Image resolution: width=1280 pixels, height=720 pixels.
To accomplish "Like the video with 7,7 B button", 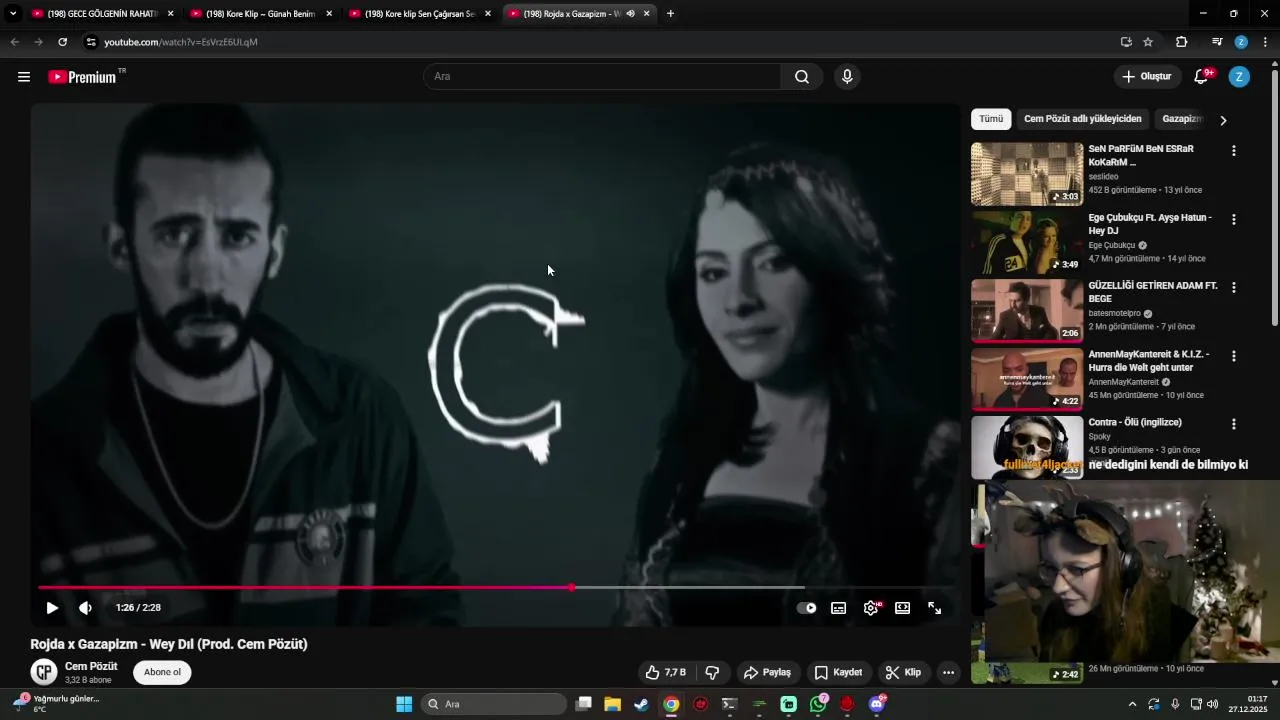I will pyautogui.click(x=666, y=673).
